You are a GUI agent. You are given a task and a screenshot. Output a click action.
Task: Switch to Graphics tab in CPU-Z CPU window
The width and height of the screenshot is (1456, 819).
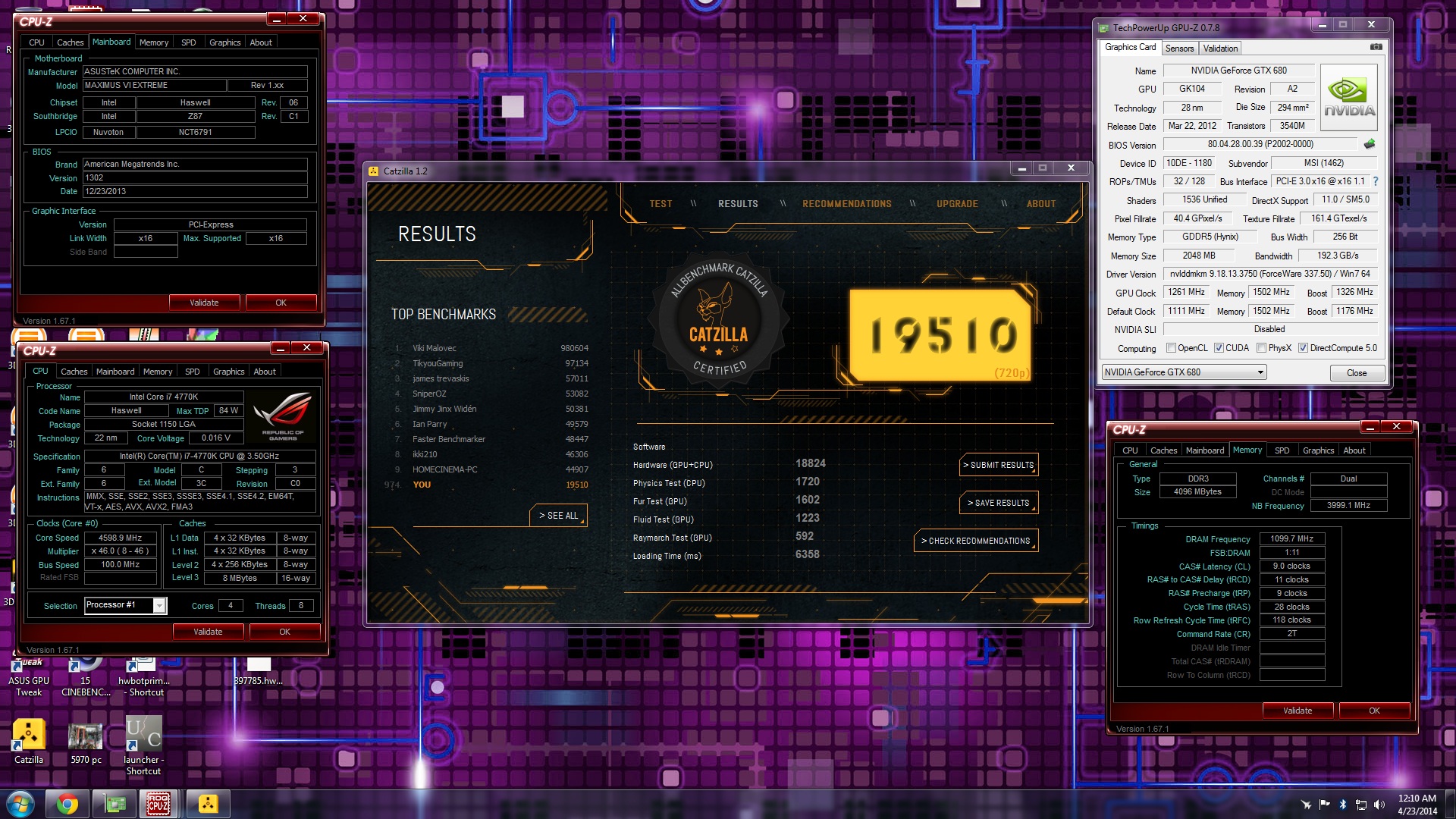pos(229,372)
